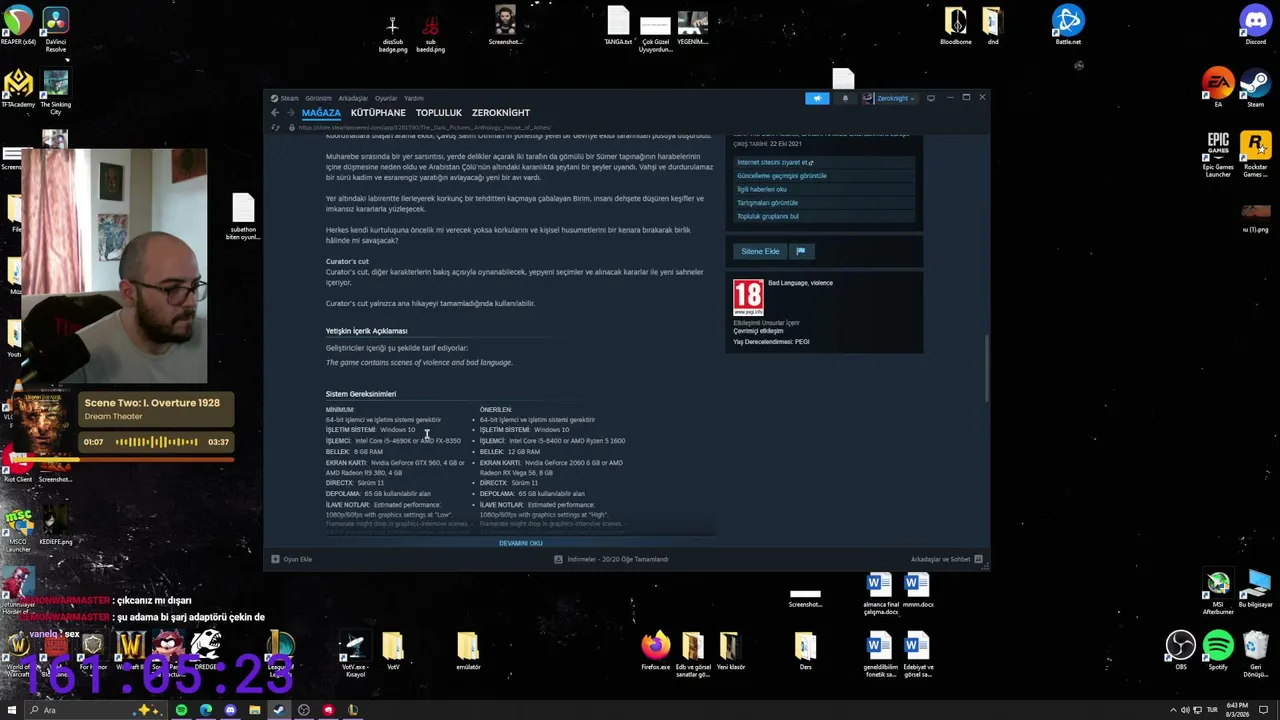Open Geri Dönüşüm recycle bin
This screenshot has height=720, width=1280.
tap(1255, 653)
